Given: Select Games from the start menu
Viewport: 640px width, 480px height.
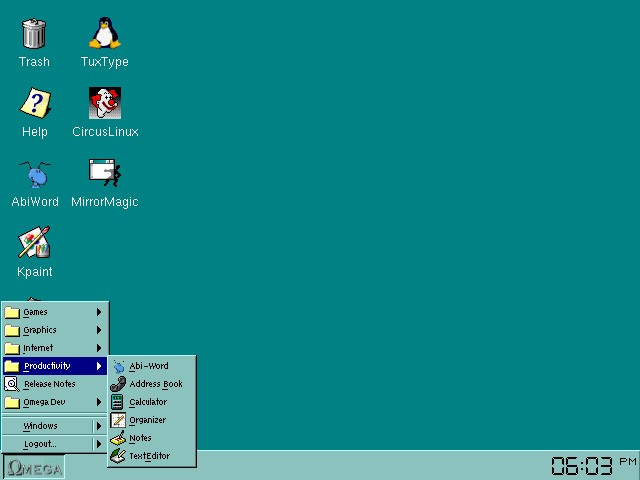Looking at the screenshot, I should (x=55, y=312).
